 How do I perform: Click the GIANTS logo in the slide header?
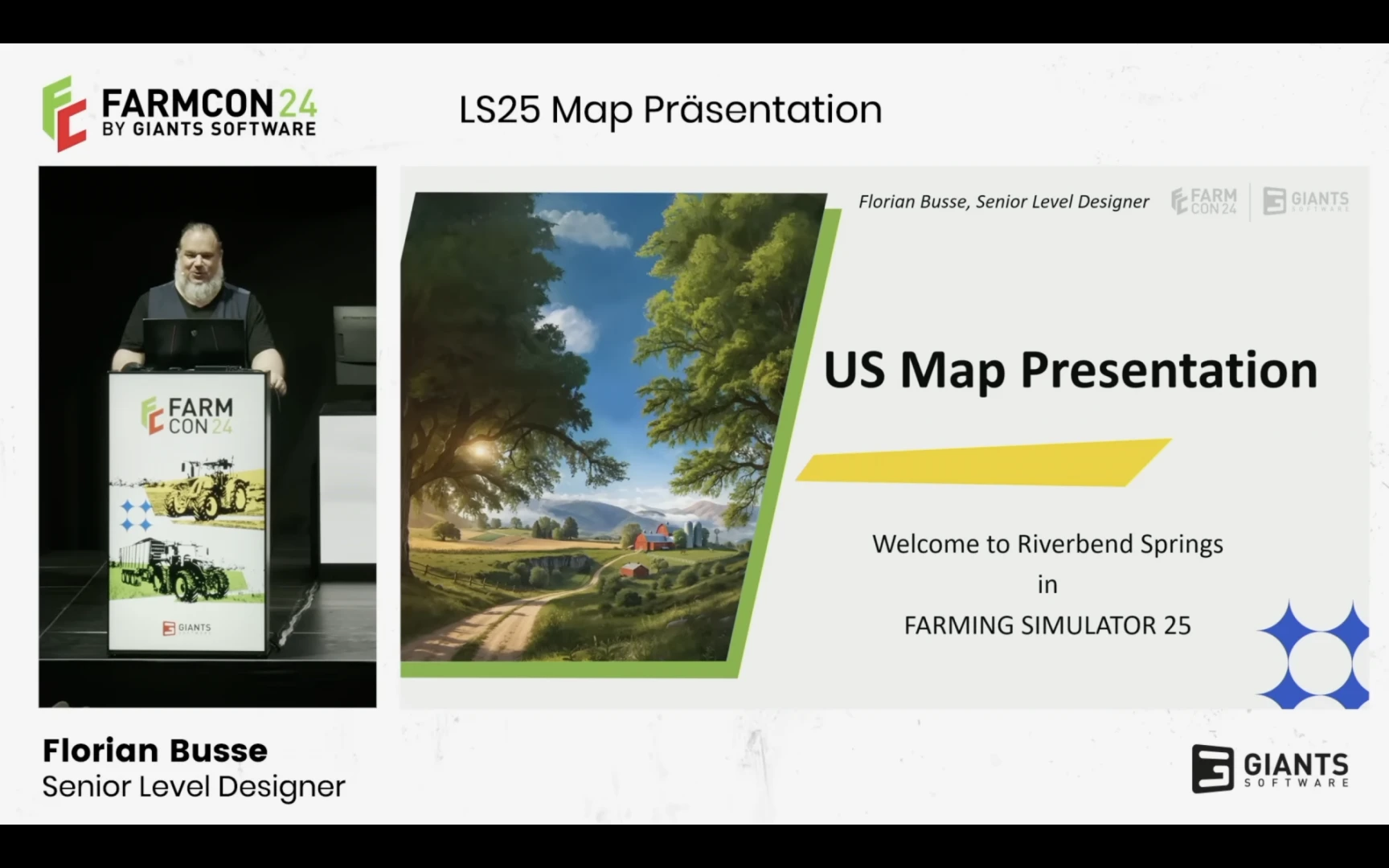click(x=1305, y=201)
